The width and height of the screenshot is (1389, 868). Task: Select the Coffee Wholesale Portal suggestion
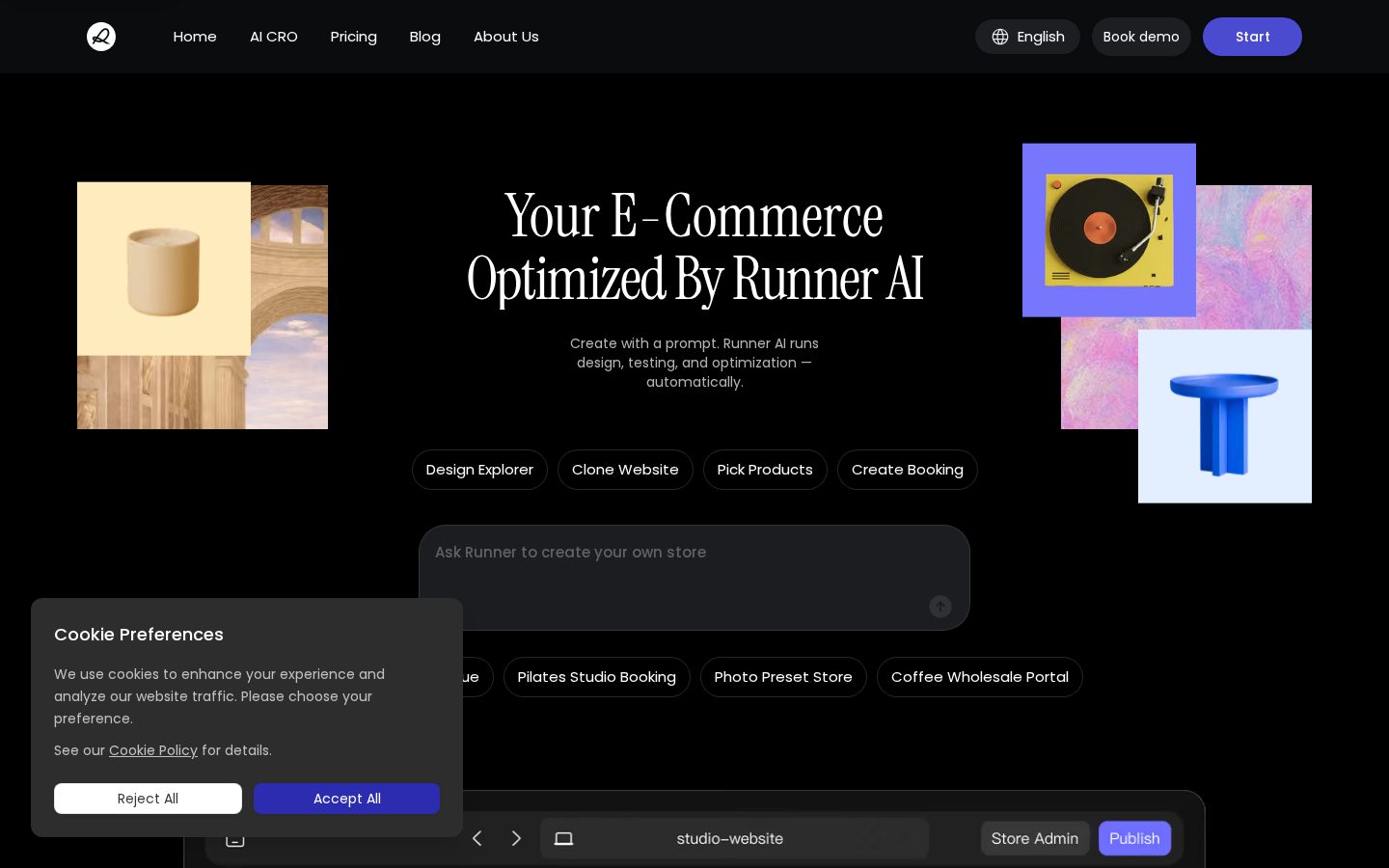[980, 677]
